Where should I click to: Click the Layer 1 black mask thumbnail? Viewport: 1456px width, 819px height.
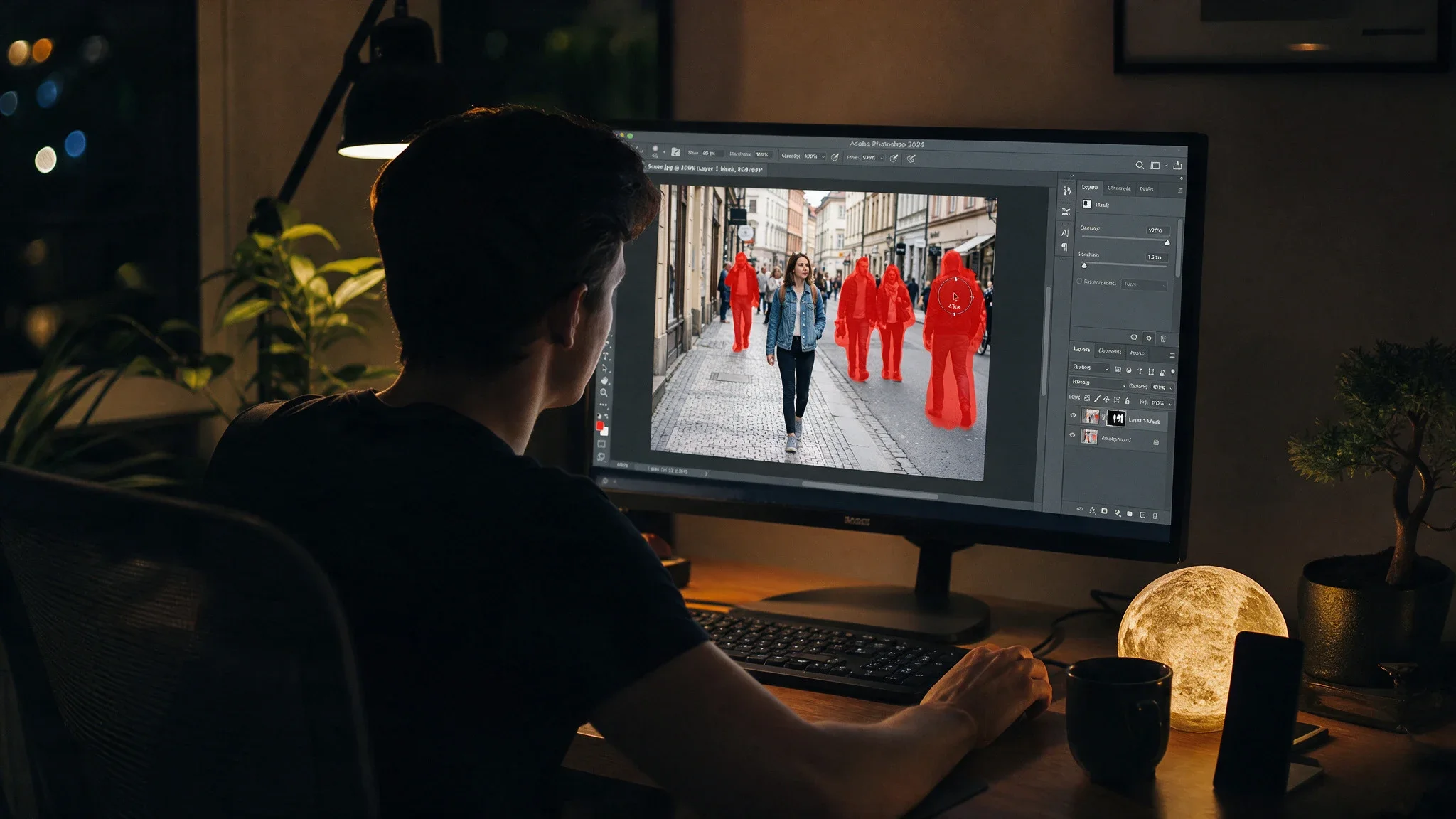(x=1116, y=418)
